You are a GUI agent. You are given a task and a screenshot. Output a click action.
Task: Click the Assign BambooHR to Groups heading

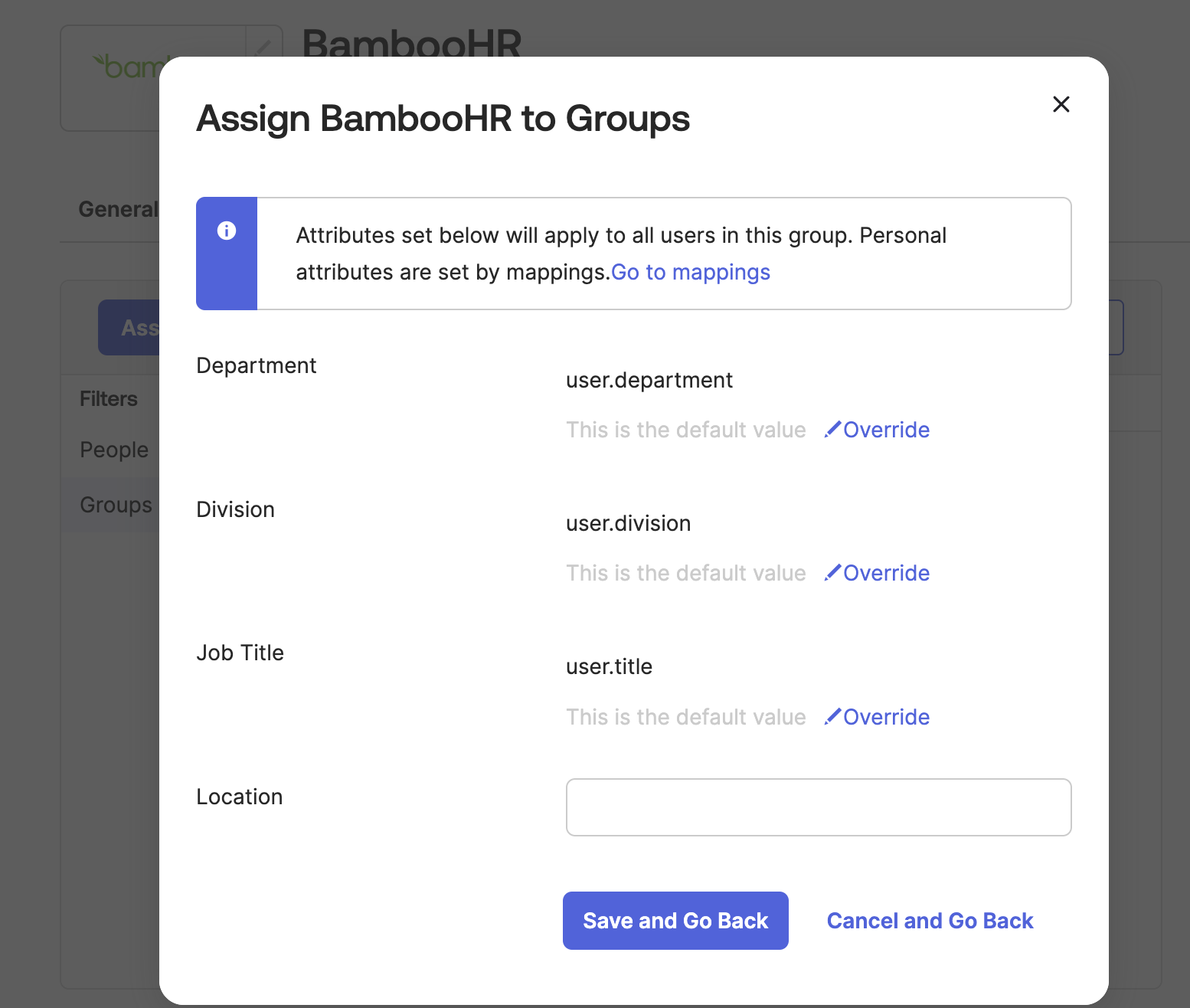click(x=443, y=119)
